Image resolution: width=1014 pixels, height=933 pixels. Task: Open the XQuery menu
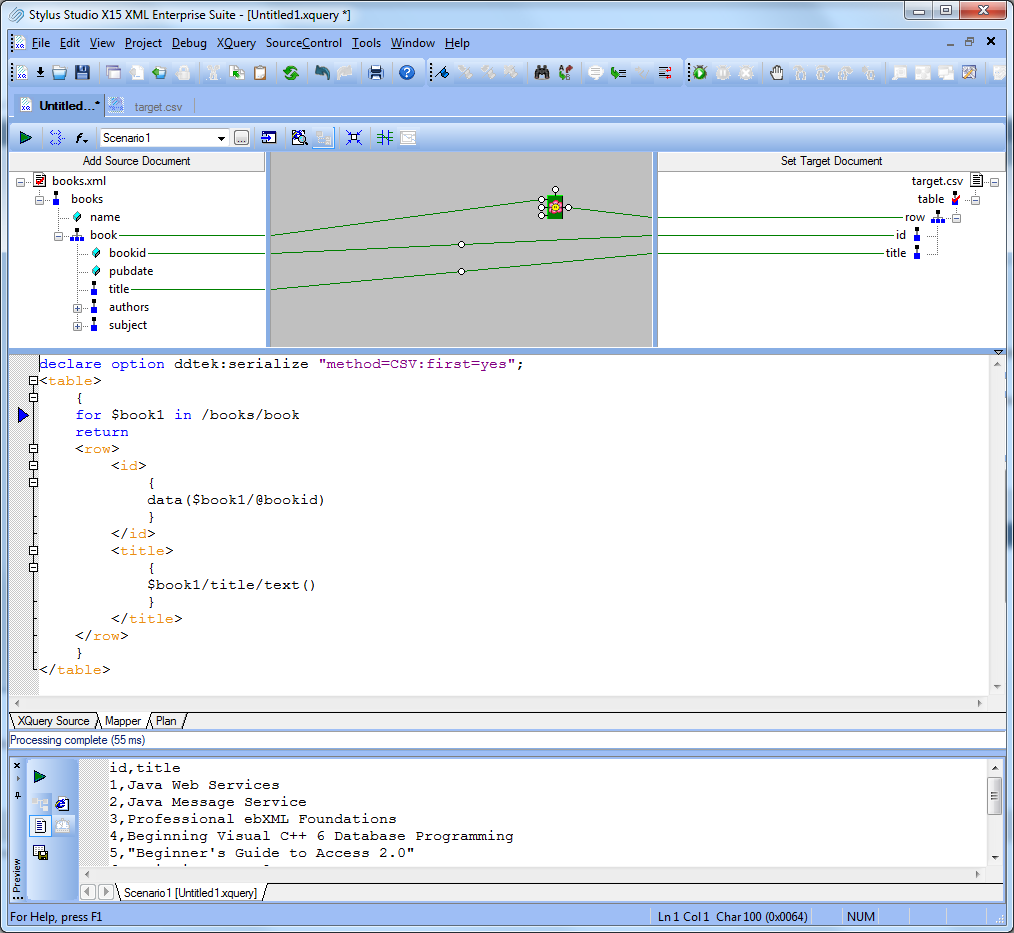(236, 43)
